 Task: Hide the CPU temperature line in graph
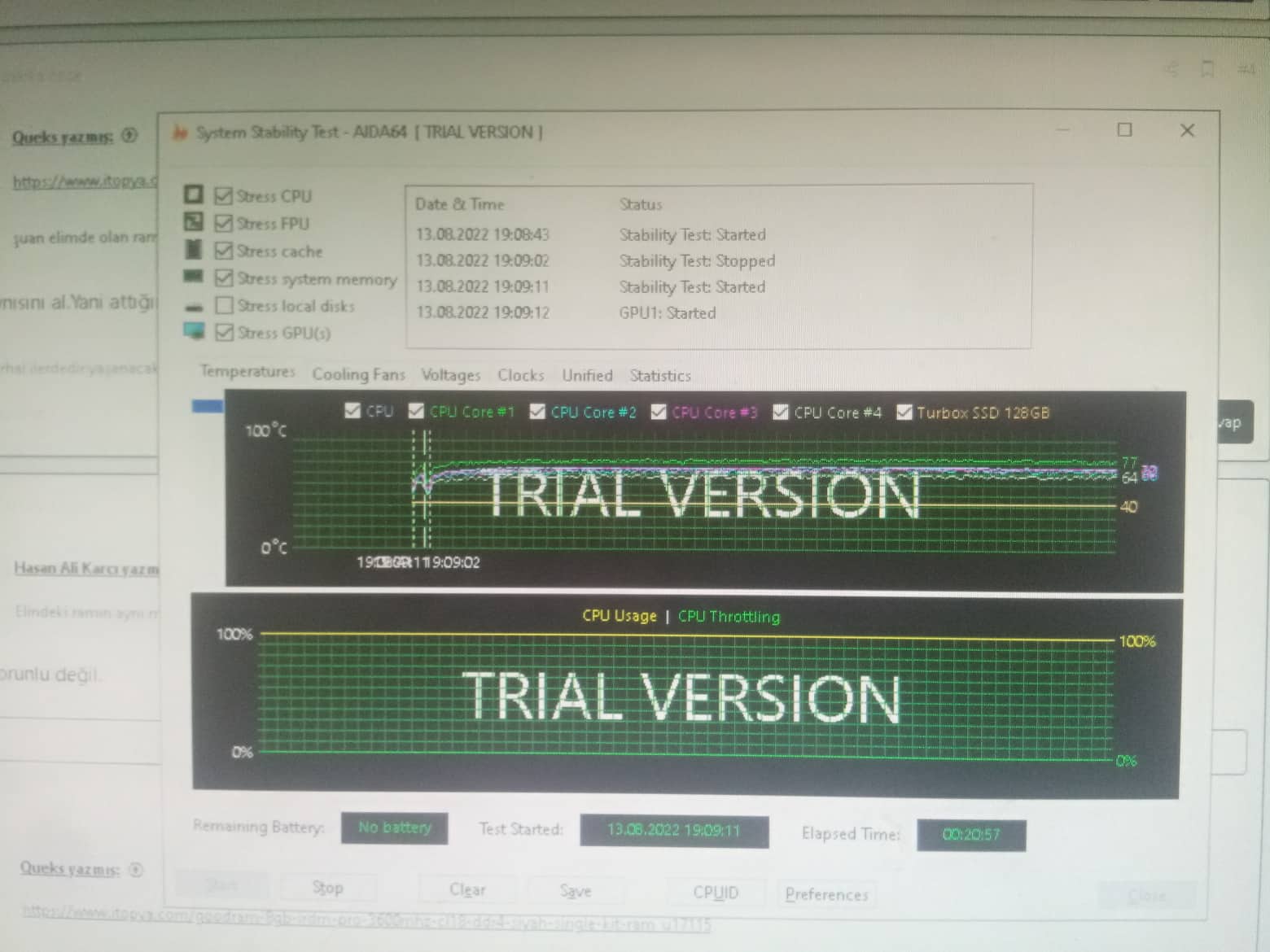352,410
